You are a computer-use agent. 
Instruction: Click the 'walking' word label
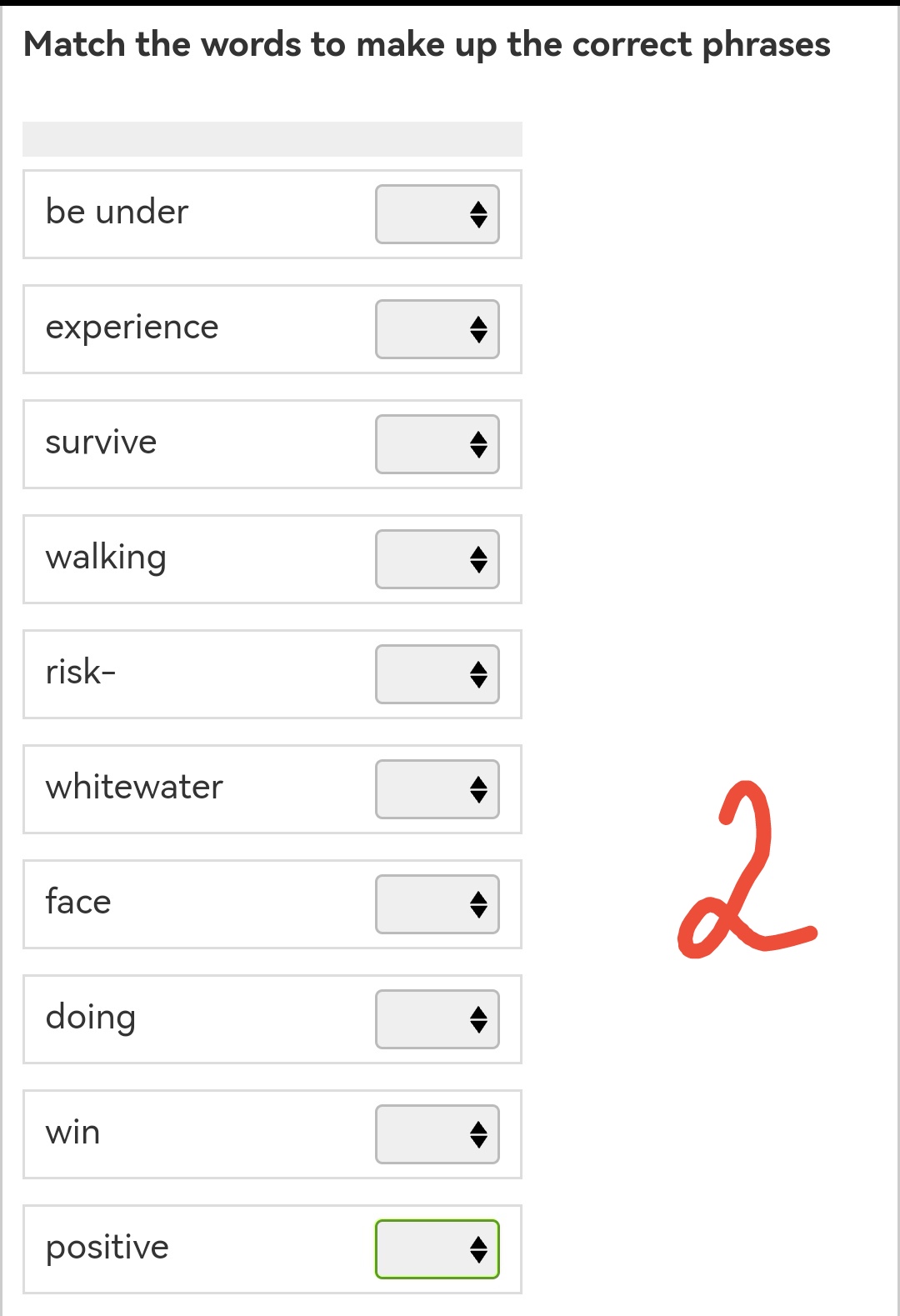[106, 558]
